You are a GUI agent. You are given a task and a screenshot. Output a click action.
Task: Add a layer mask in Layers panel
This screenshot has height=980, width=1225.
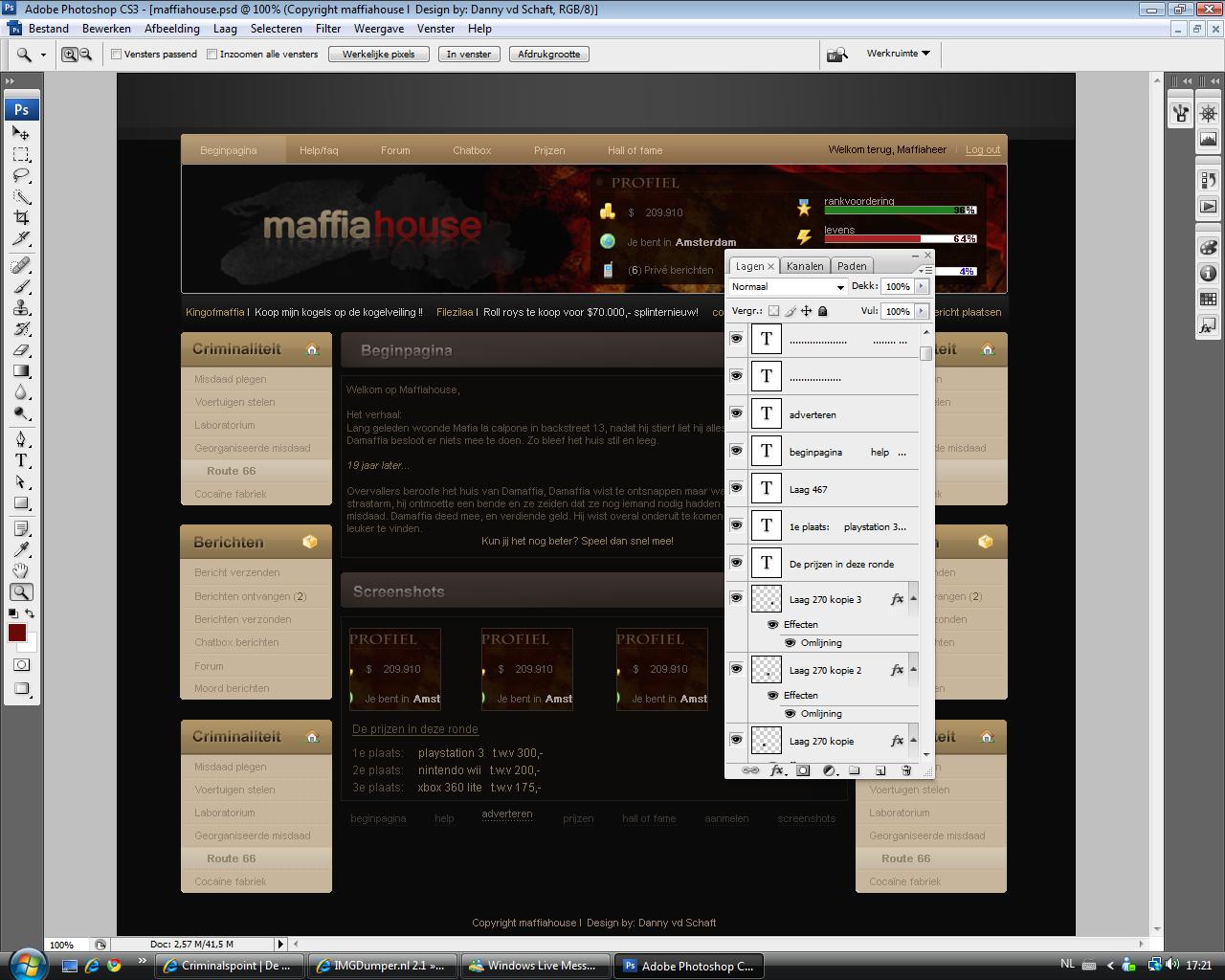[x=803, y=770]
